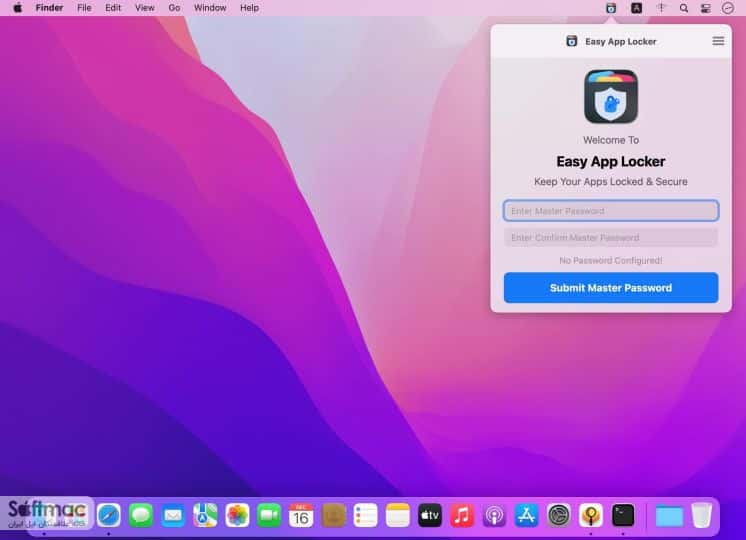Click the Siri icon in the menu bar

tap(727, 8)
